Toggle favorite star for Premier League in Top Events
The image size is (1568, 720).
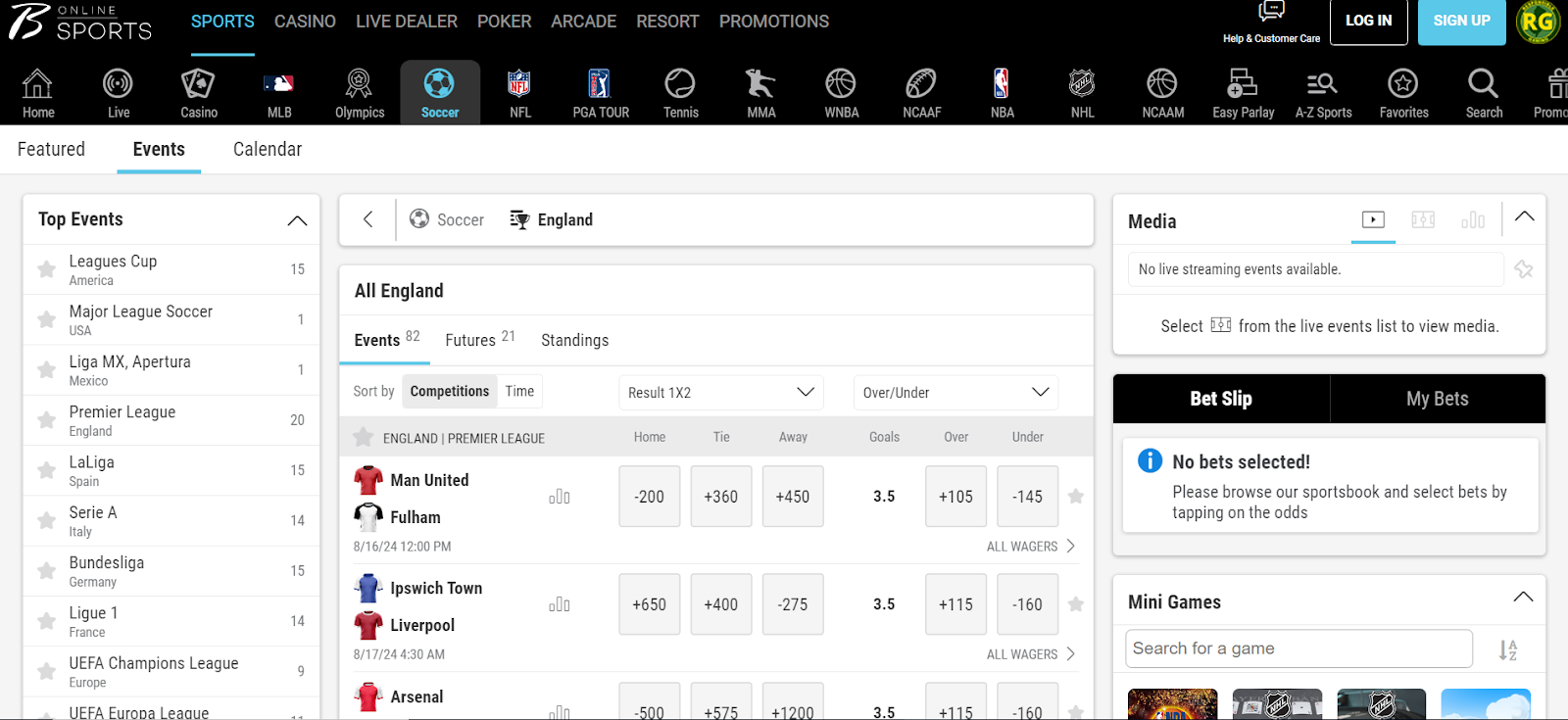point(46,420)
